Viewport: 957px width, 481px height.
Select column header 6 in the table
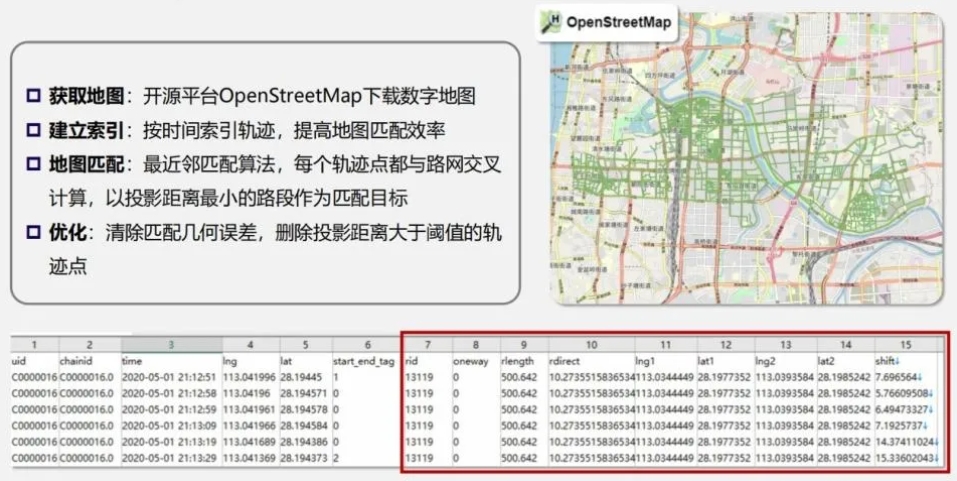point(367,345)
